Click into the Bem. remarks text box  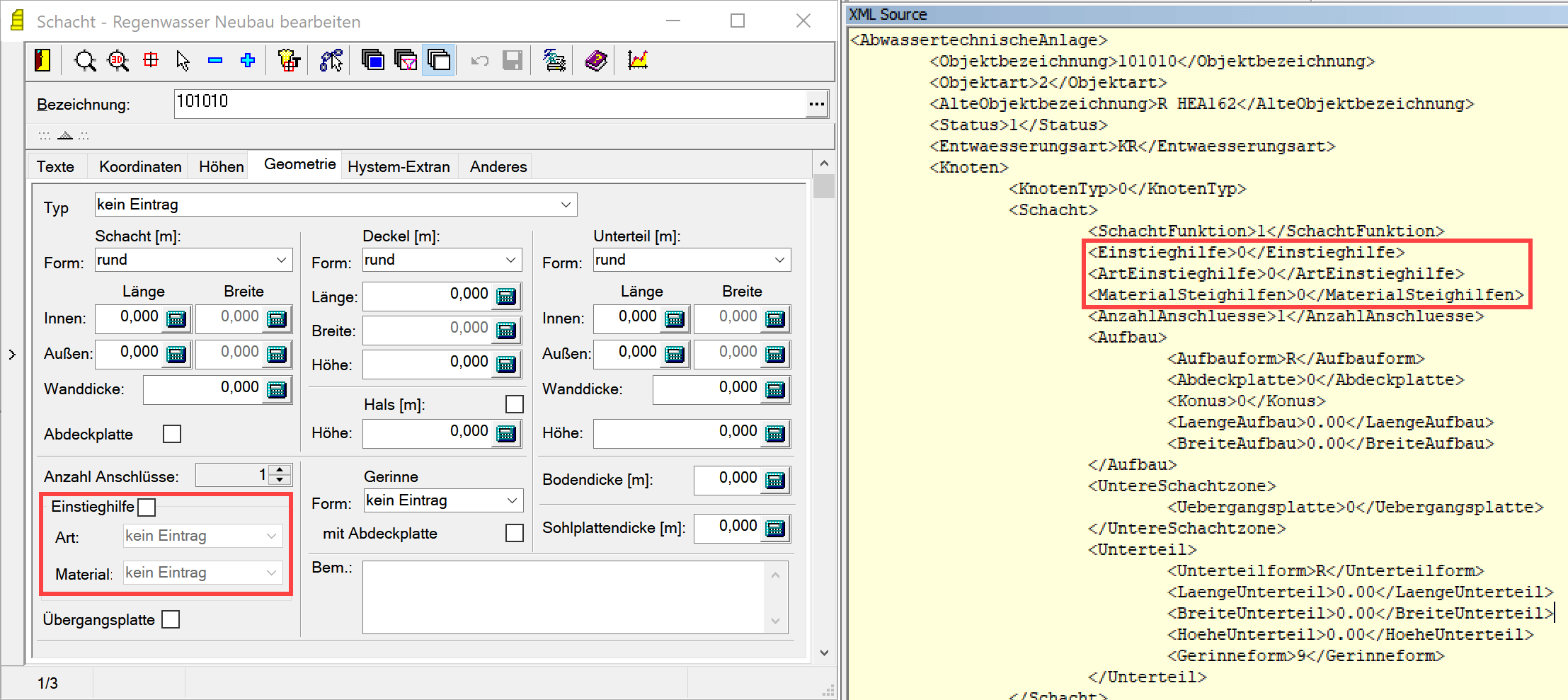[x=563, y=597]
